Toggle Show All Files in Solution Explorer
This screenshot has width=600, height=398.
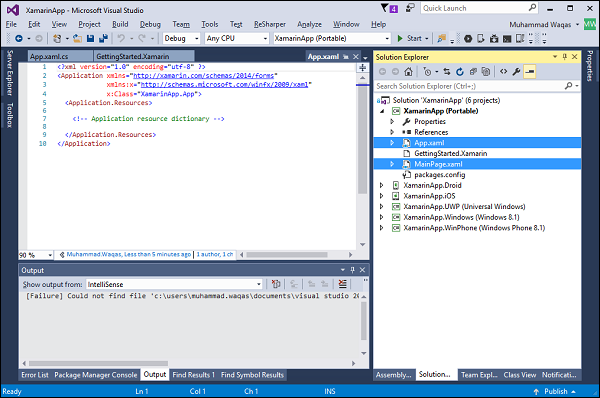[486, 72]
